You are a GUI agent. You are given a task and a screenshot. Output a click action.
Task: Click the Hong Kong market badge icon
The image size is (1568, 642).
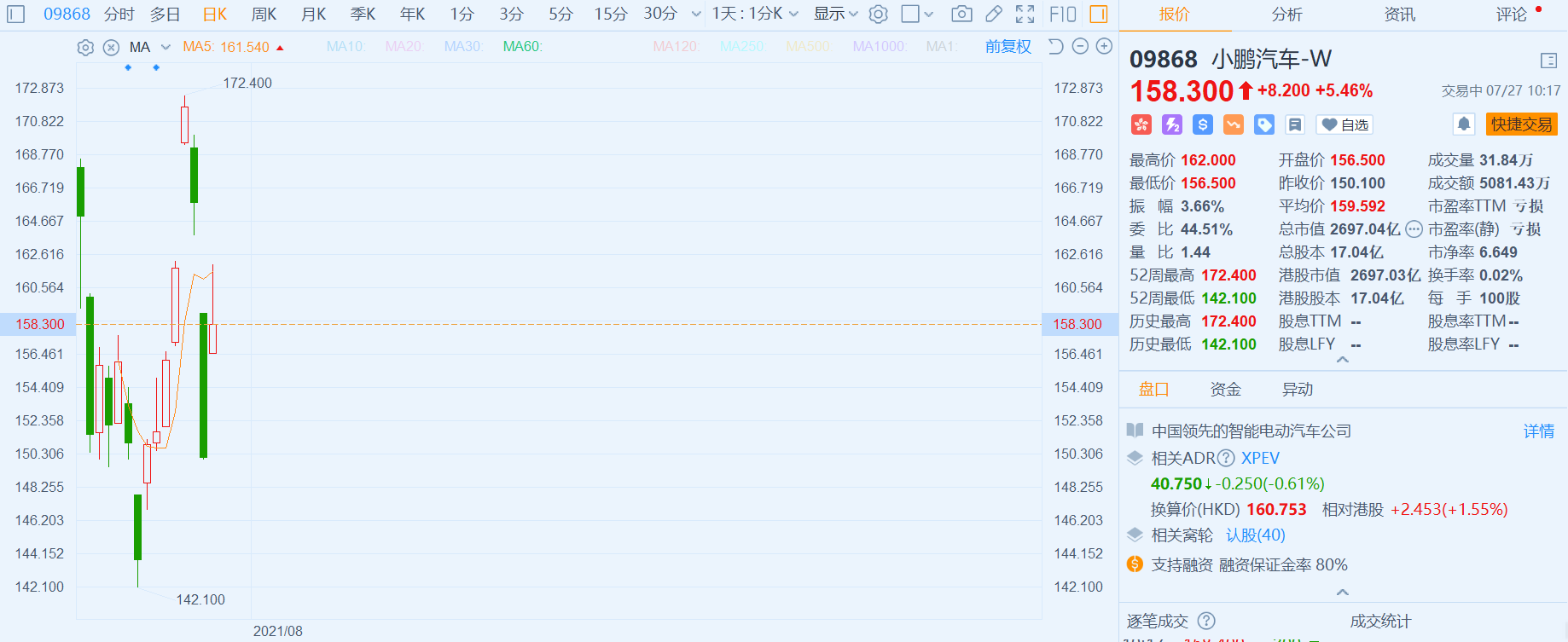point(1141,125)
